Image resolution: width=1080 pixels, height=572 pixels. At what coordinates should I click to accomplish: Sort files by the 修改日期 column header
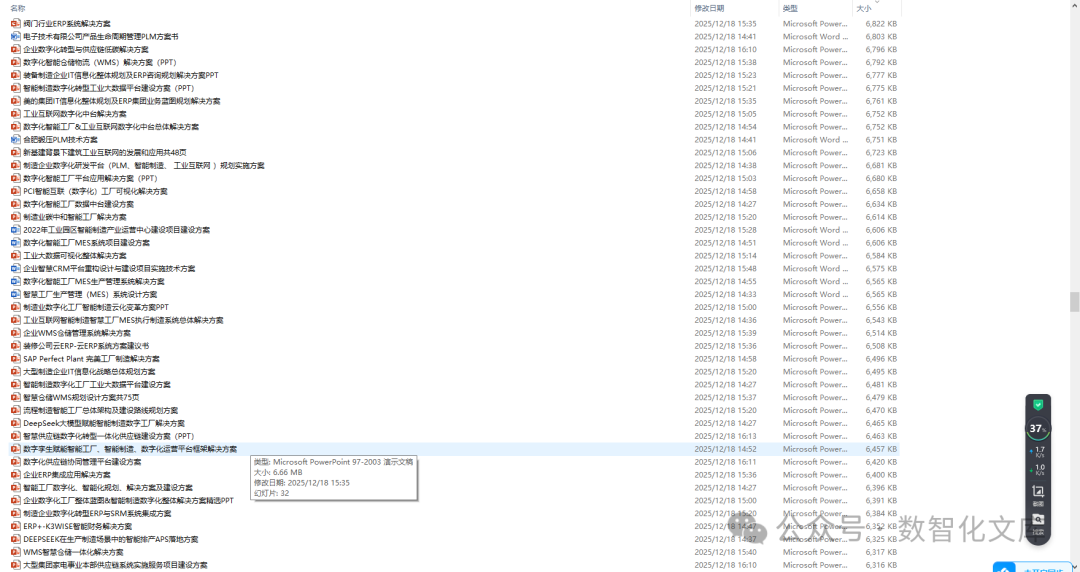(x=709, y=8)
